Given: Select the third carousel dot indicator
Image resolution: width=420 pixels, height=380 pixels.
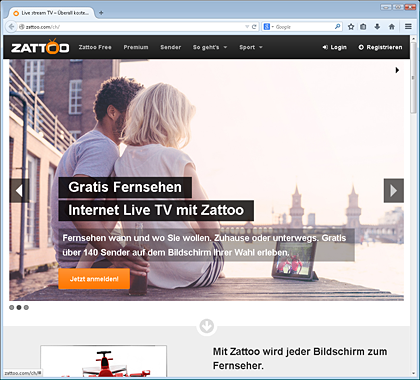Looking at the screenshot, I should click(26, 307).
